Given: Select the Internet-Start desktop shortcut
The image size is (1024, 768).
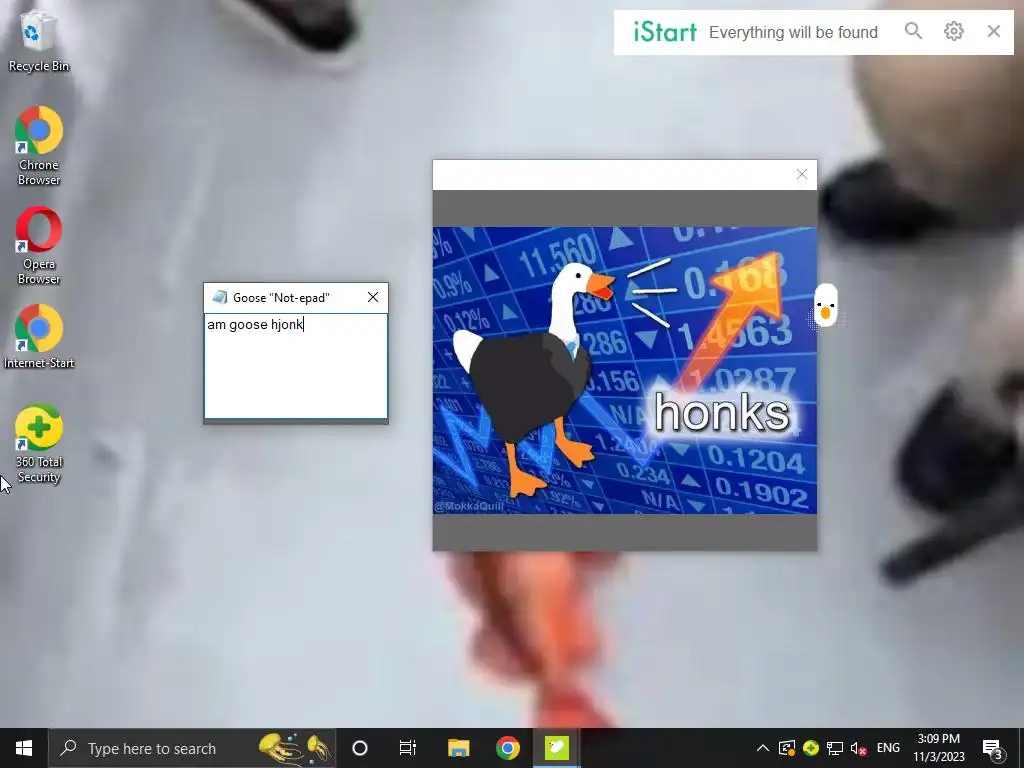Looking at the screenshot, I should click(x=39, y=337).
